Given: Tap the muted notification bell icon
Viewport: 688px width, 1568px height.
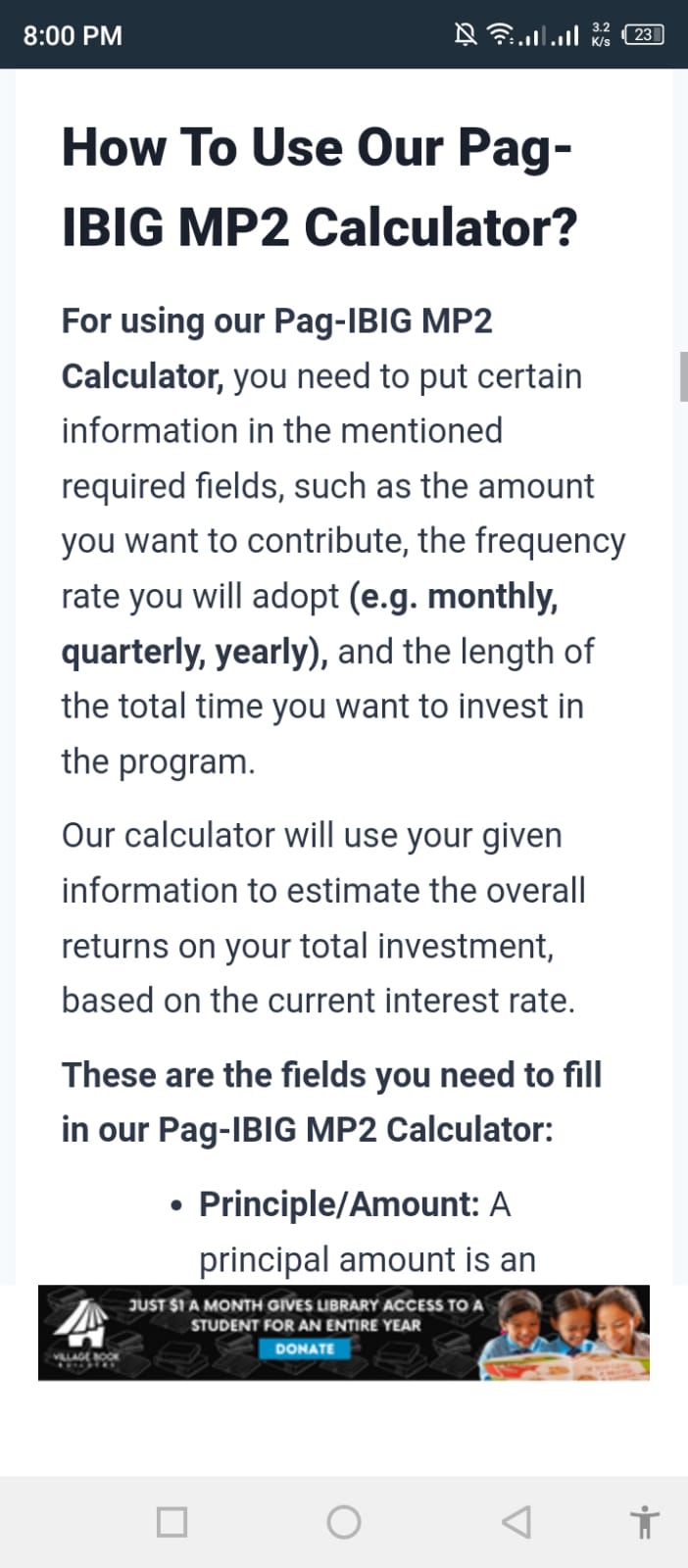Looking at the screenshot, I should [x=467, y=35].
